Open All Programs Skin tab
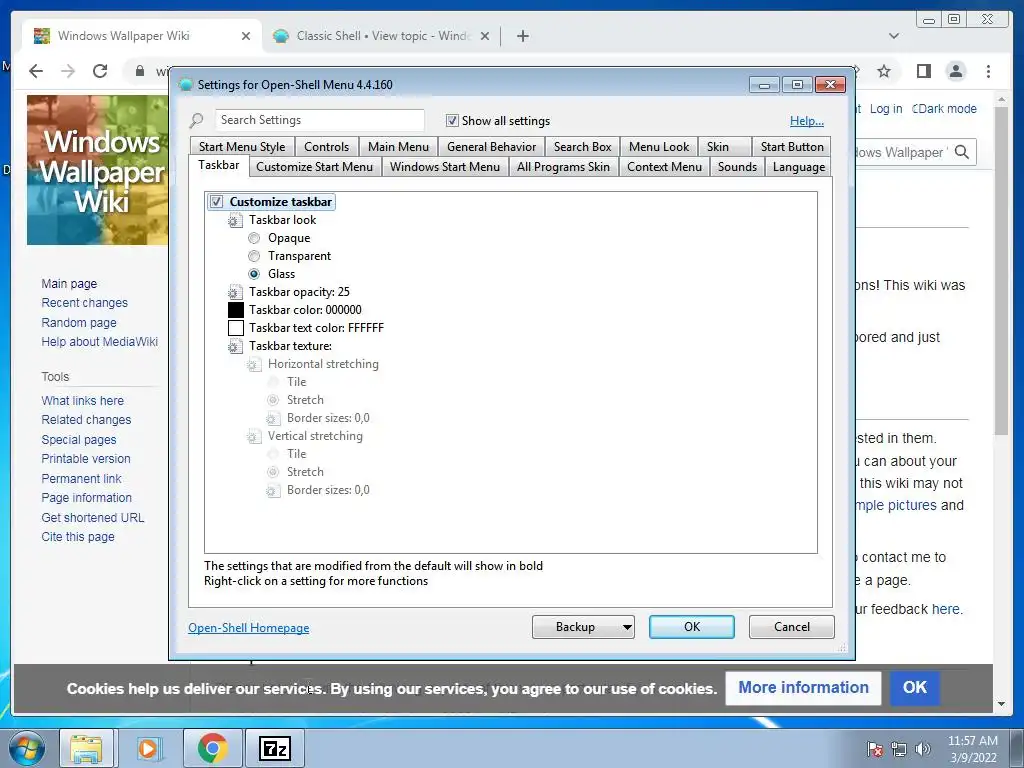 564,167
